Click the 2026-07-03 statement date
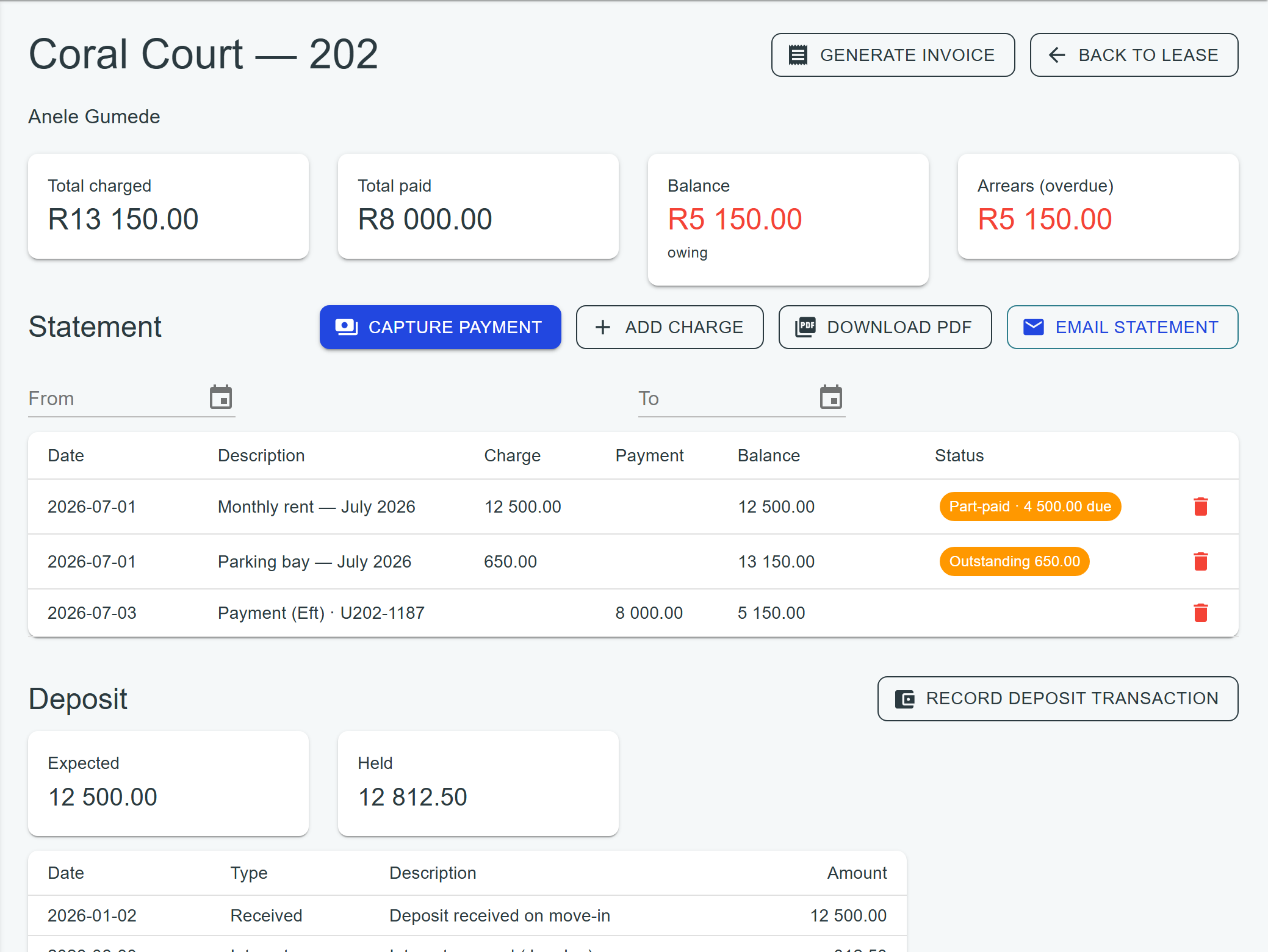Image resolution: width=1268 pixels, height=952 pixels. click(x=92, y=613)
